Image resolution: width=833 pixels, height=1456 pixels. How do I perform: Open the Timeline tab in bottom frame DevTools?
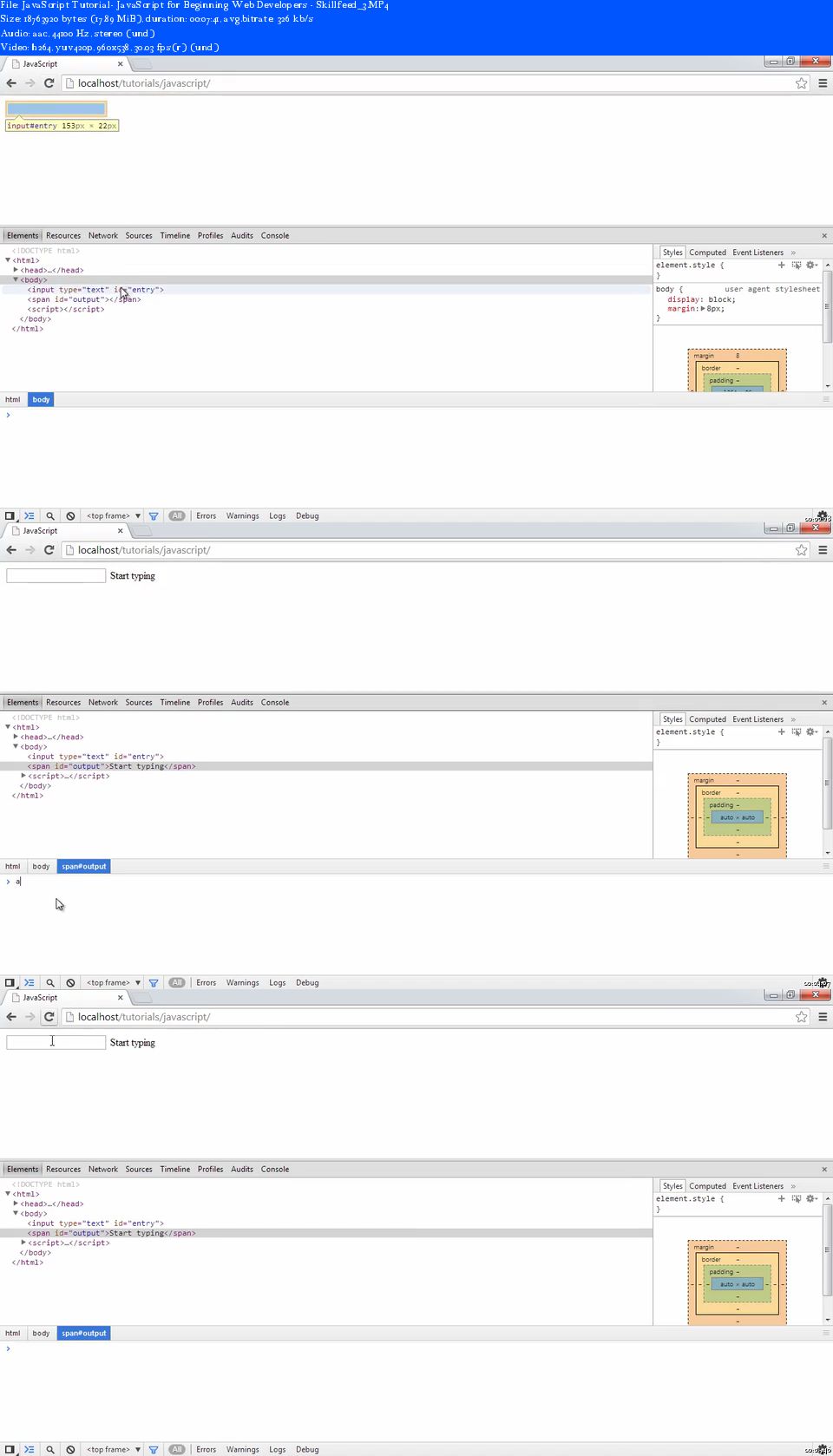point(175,1170)
